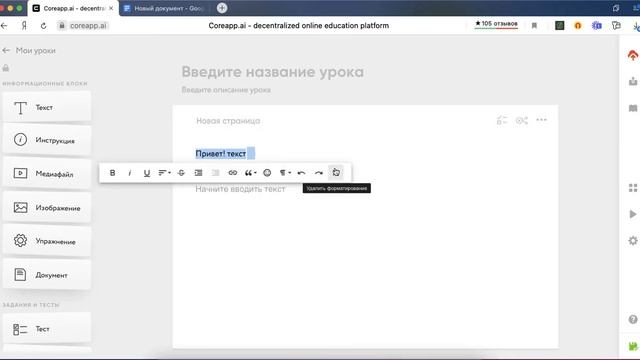Open the page more-options ellipsis menu
This screenshot has width=640, height=360.
coord(541,120)
